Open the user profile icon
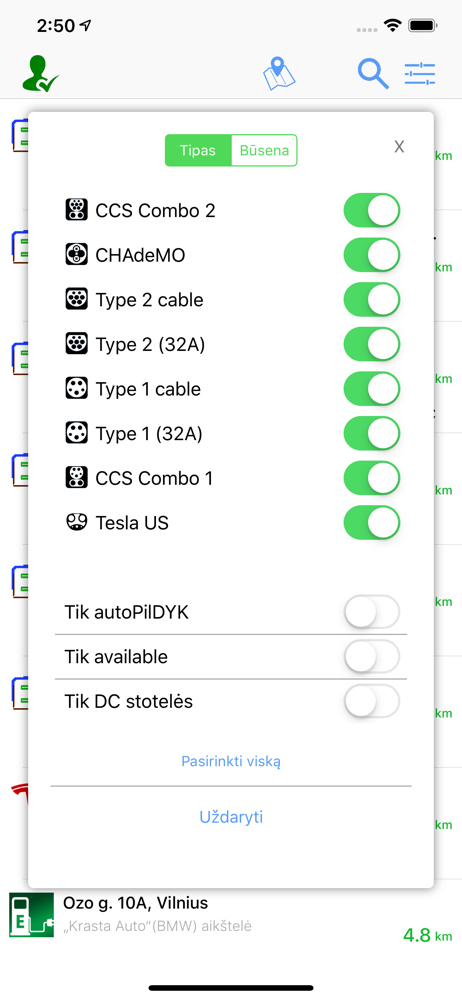The height and width of the screenshot is (1000, 462). [x=40, y=74]
